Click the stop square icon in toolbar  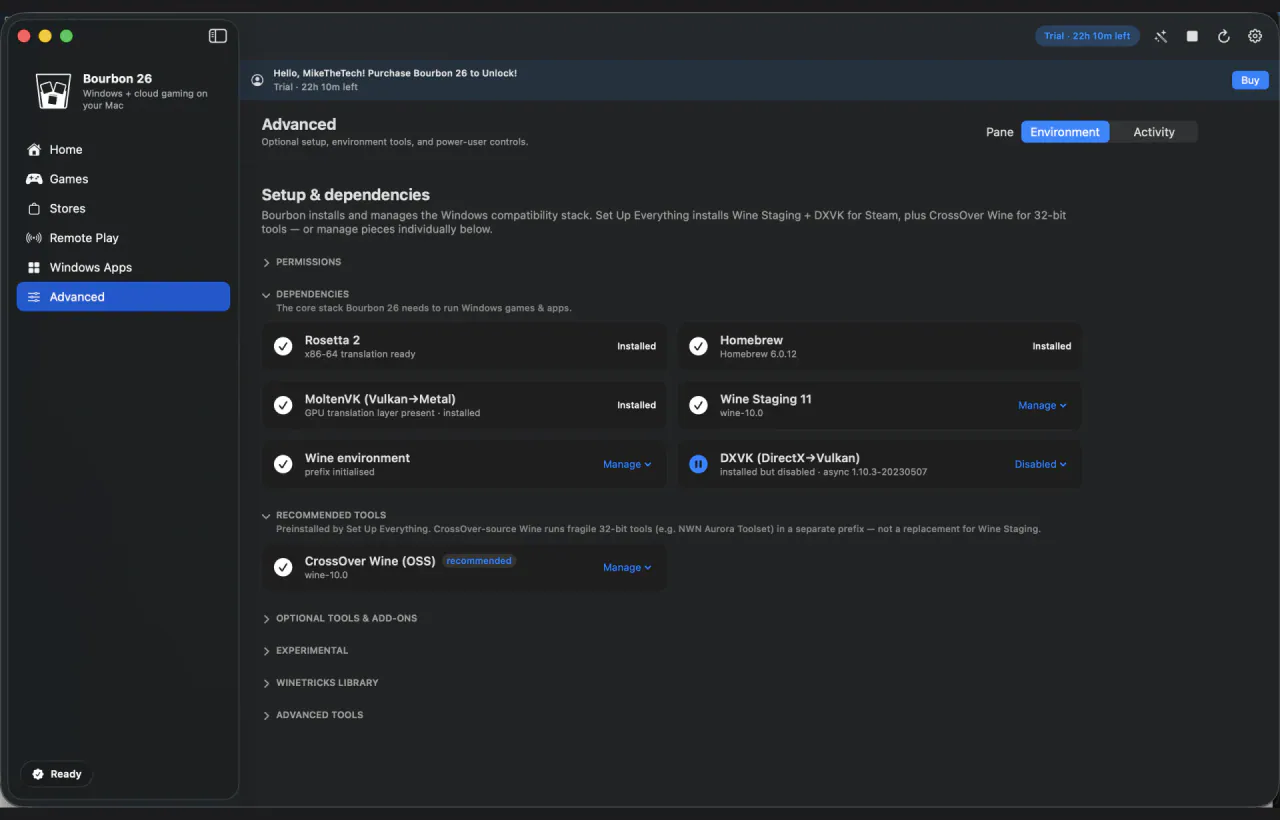click(1192, 36)
